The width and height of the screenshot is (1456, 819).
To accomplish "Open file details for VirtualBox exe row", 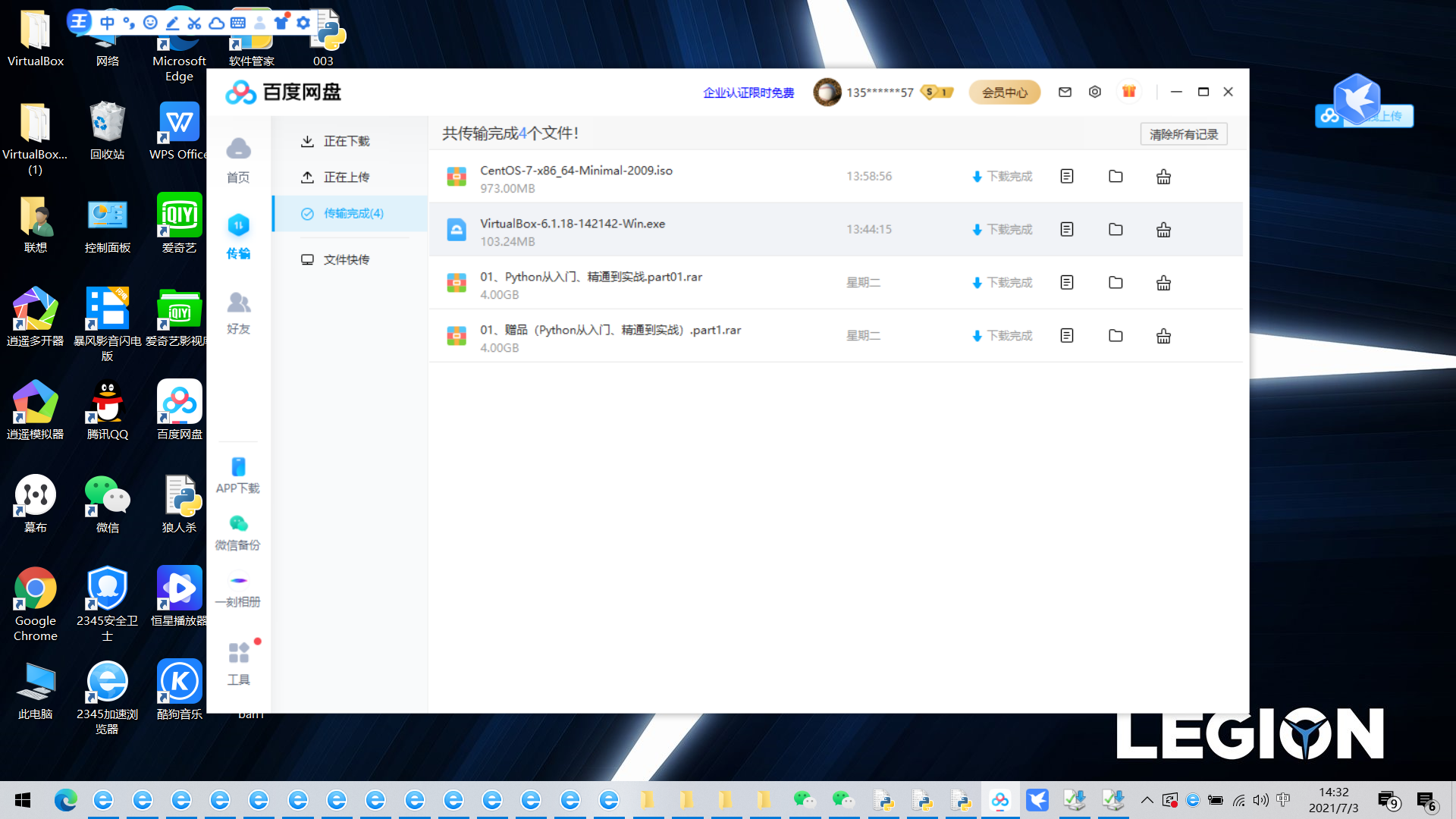I will (1066, 229).
